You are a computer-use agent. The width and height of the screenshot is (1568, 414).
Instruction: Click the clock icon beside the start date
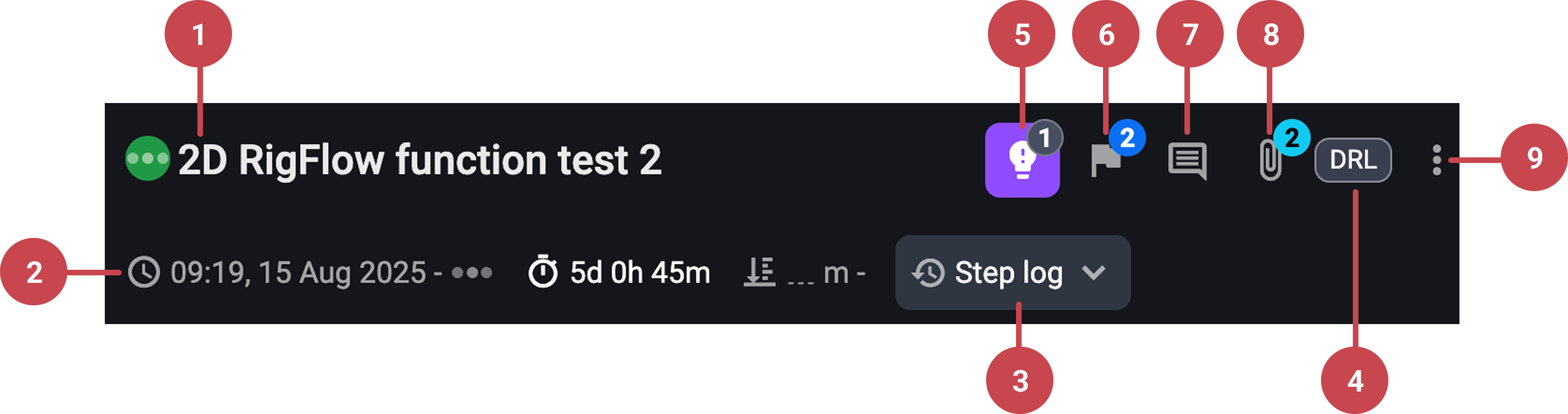pos(144,273)
